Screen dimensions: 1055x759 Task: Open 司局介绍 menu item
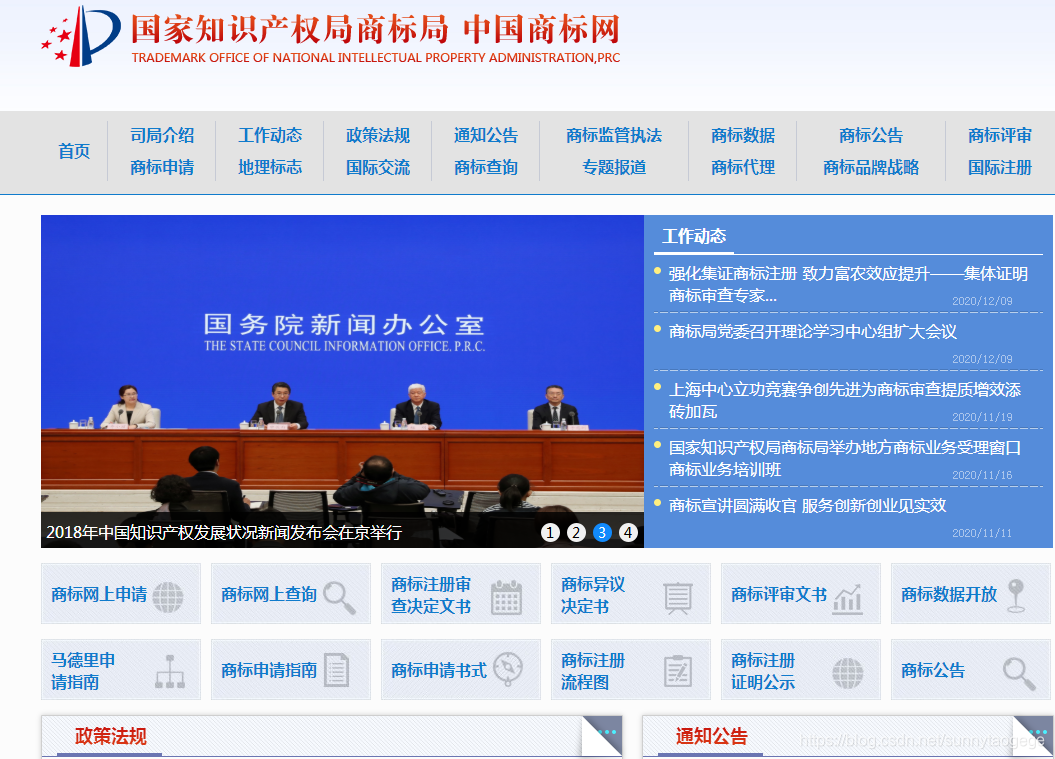pyautogui.click(x=162, y=135)
